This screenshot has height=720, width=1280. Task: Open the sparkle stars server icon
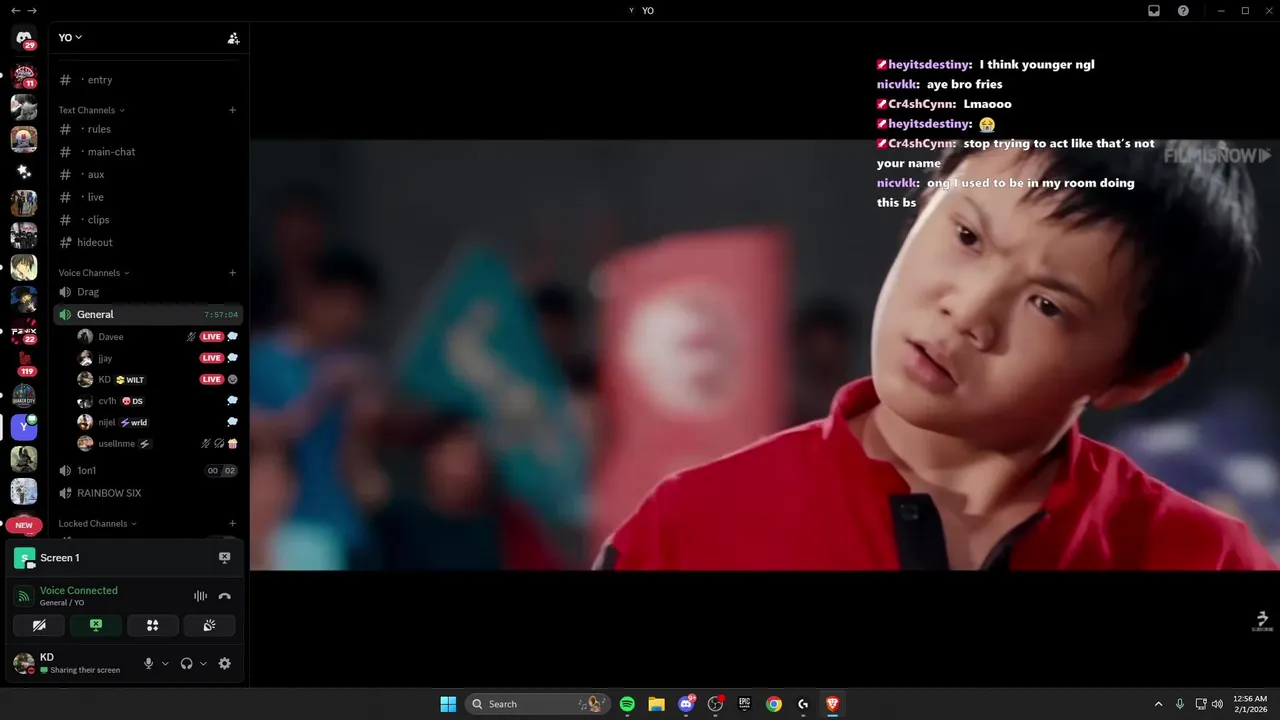click(24, 171)
